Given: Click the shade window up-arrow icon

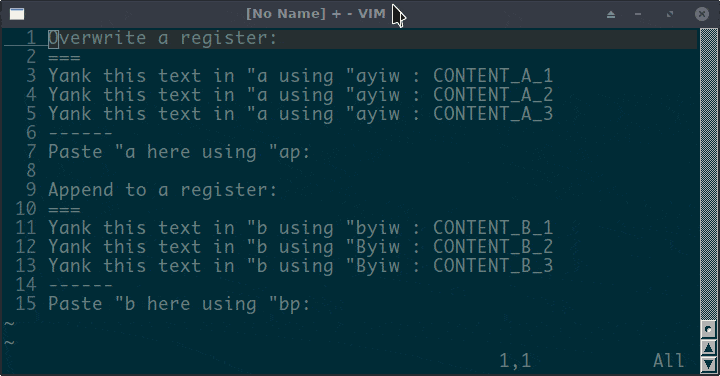Looking at the screenshot, I should [611, 14].
